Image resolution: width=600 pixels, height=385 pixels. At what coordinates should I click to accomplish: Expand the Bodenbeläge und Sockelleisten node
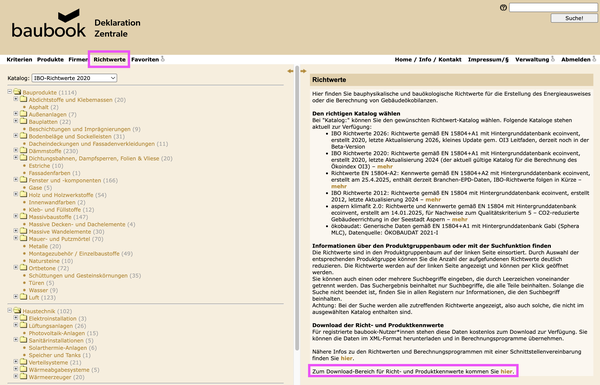click(x=16, y=135)
